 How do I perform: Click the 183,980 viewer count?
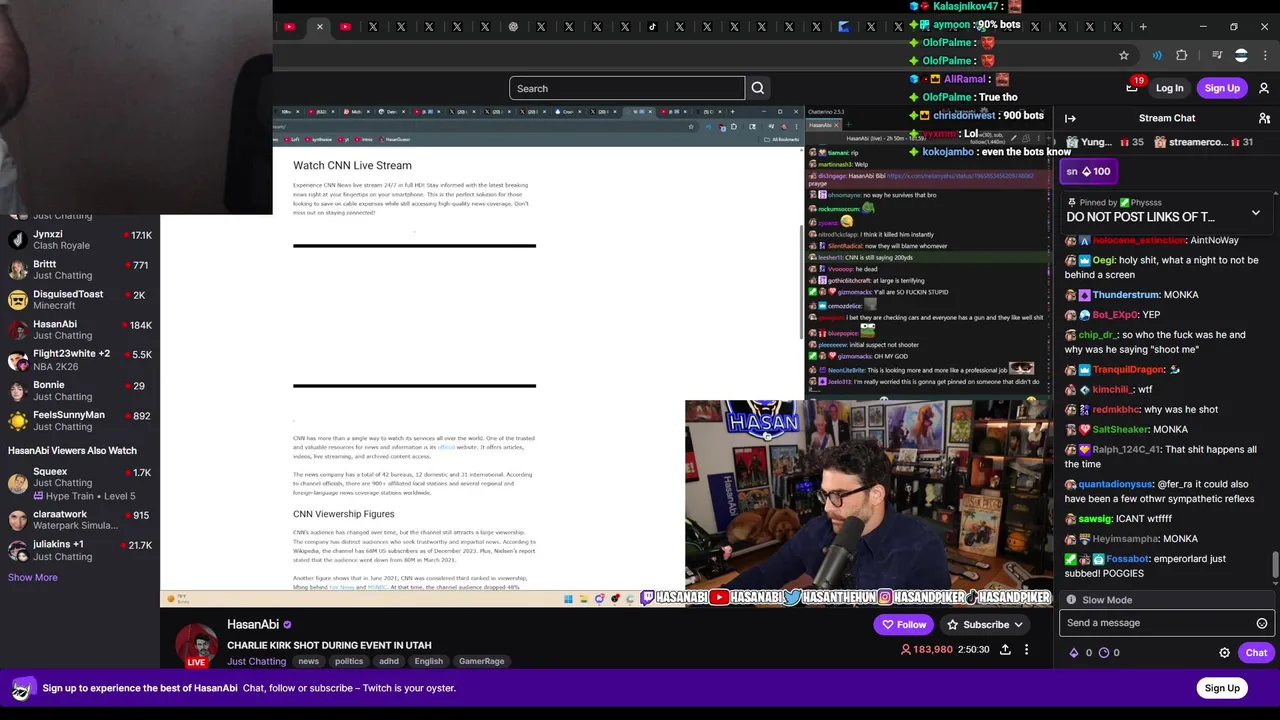[925, 650]
